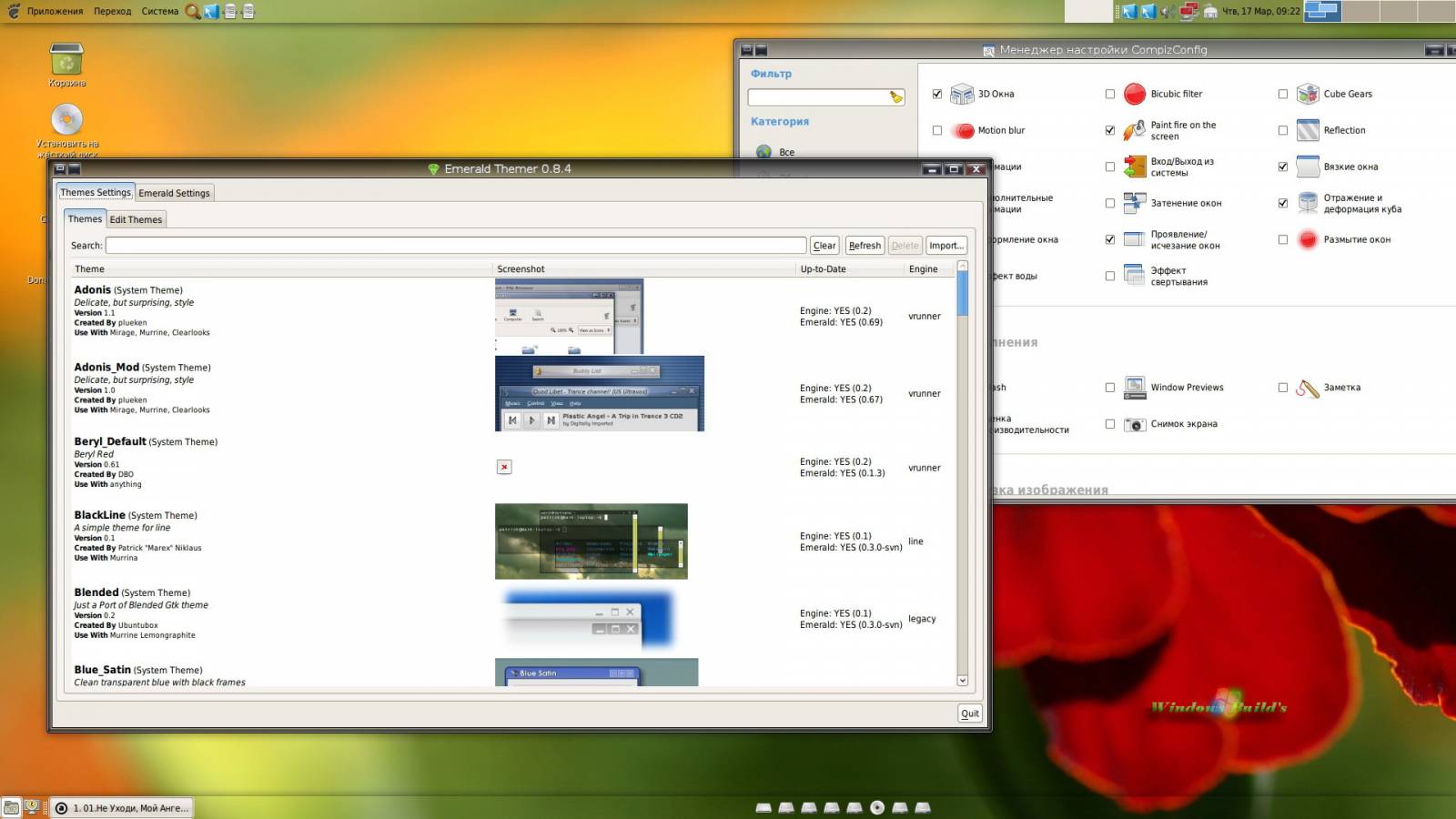Disable the Вязкие окна checkbox
The height and width of the screenshot is (819, 1456).
1283,167
